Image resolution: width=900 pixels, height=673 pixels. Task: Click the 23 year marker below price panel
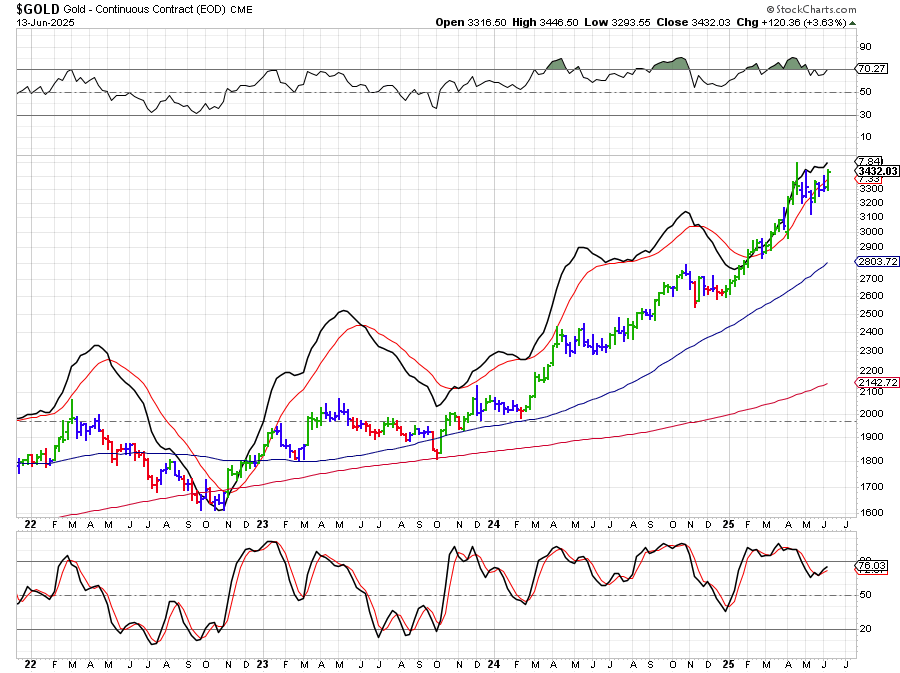[x=263, y=524]
